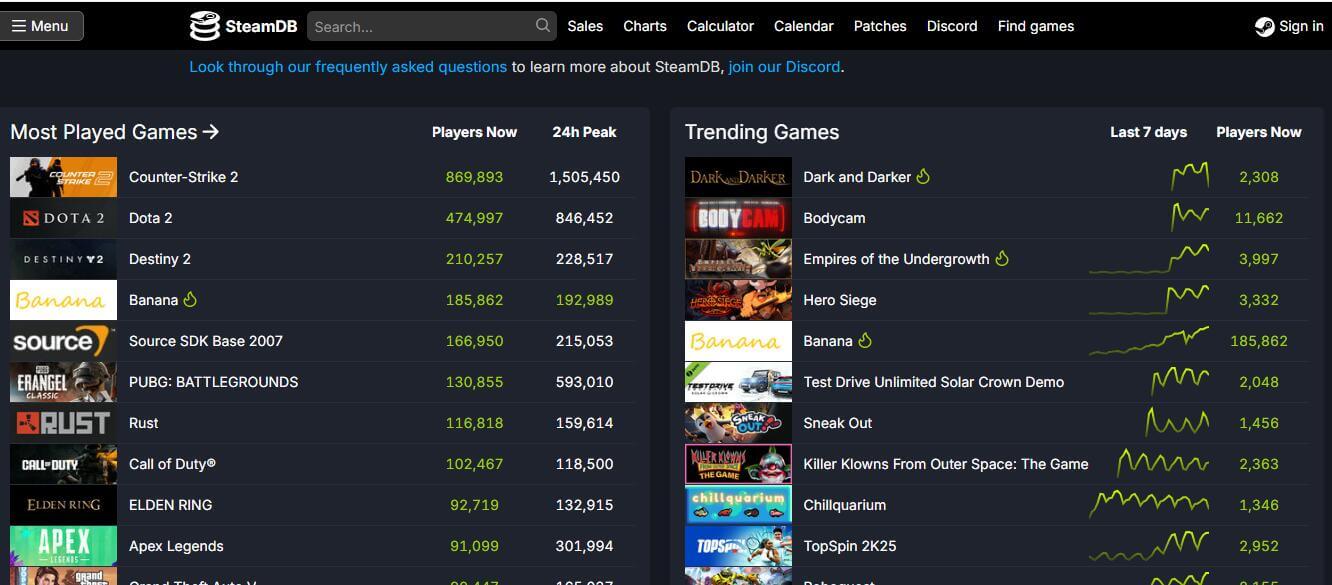Open Killer Klowns From Outer Space link

click(x=946, y=464)
